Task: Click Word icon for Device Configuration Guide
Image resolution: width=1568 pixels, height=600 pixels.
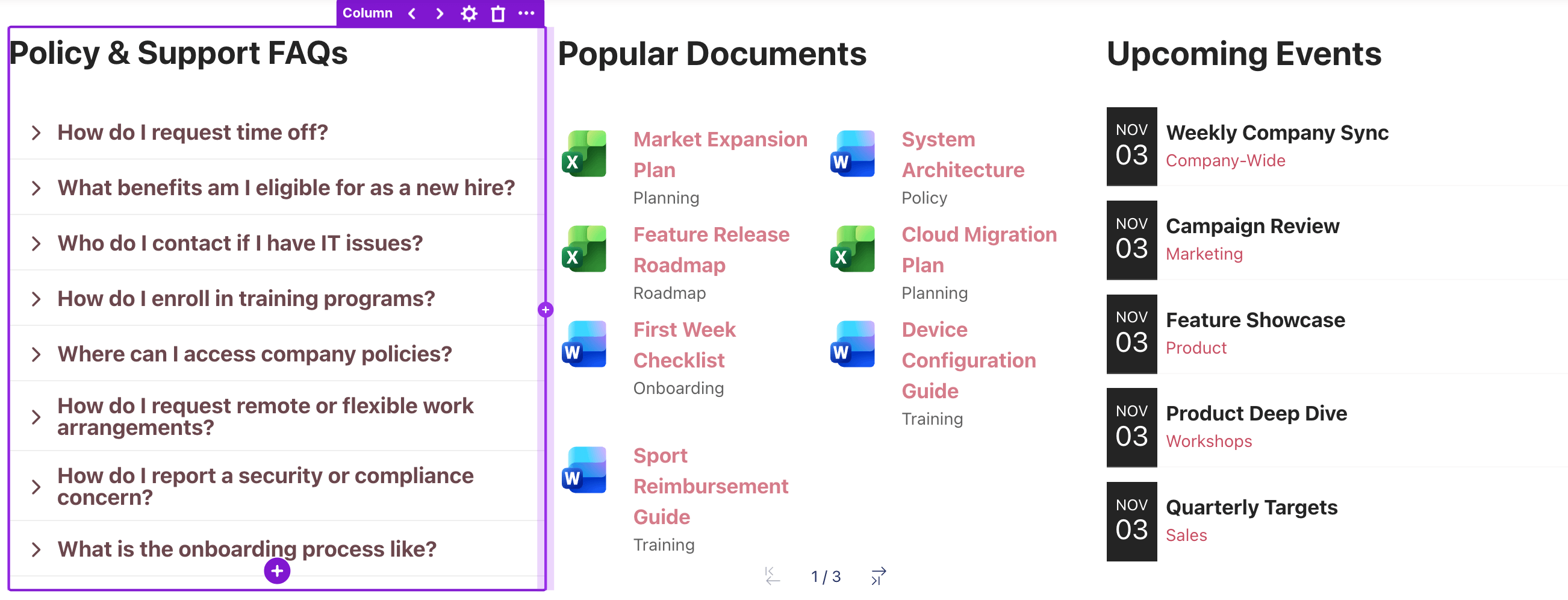Action: tap(852, 343)
